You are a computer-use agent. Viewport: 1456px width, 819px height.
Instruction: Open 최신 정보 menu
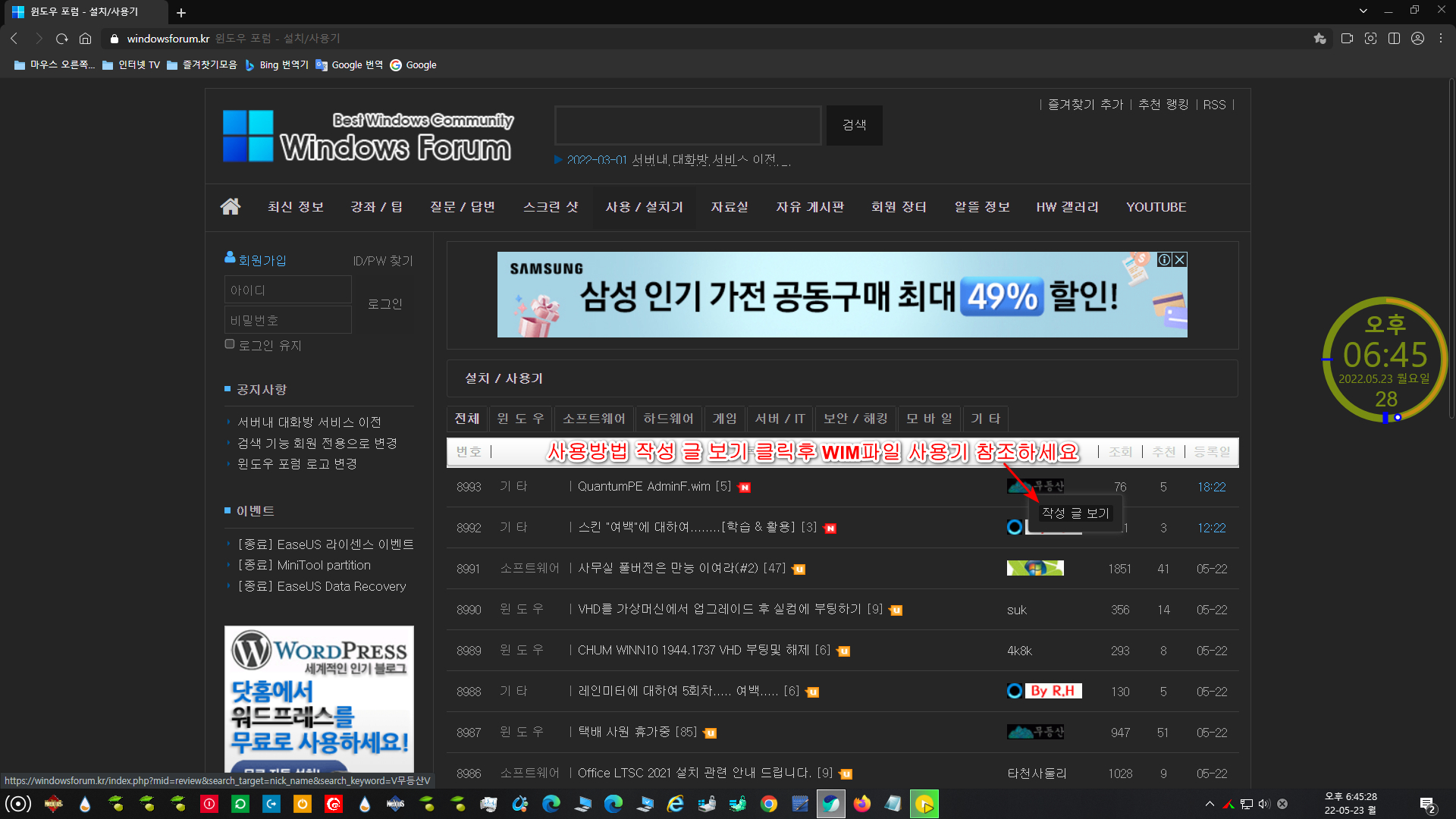(x=296, y=207)
